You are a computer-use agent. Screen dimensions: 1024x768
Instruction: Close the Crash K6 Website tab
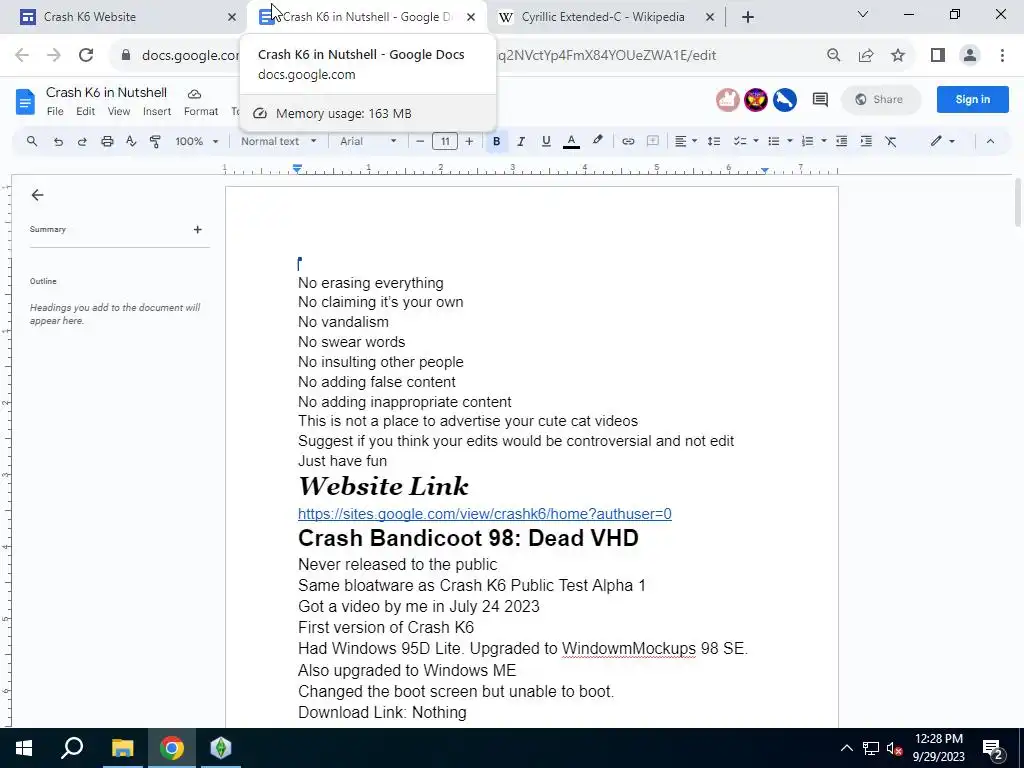pyautogui.click(x=232, y=17)
